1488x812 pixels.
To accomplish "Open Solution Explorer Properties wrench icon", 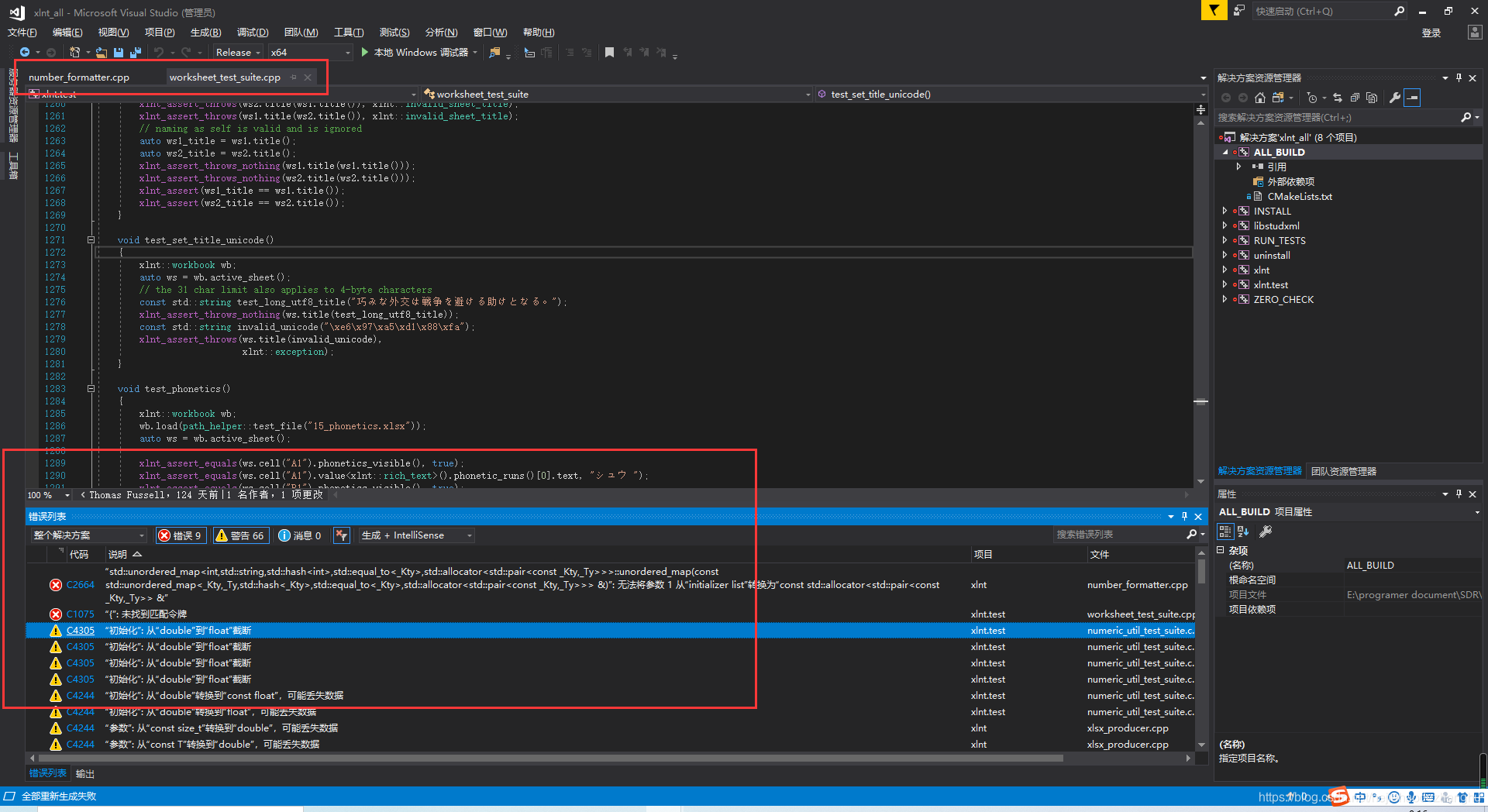I will pos(1395,98).
